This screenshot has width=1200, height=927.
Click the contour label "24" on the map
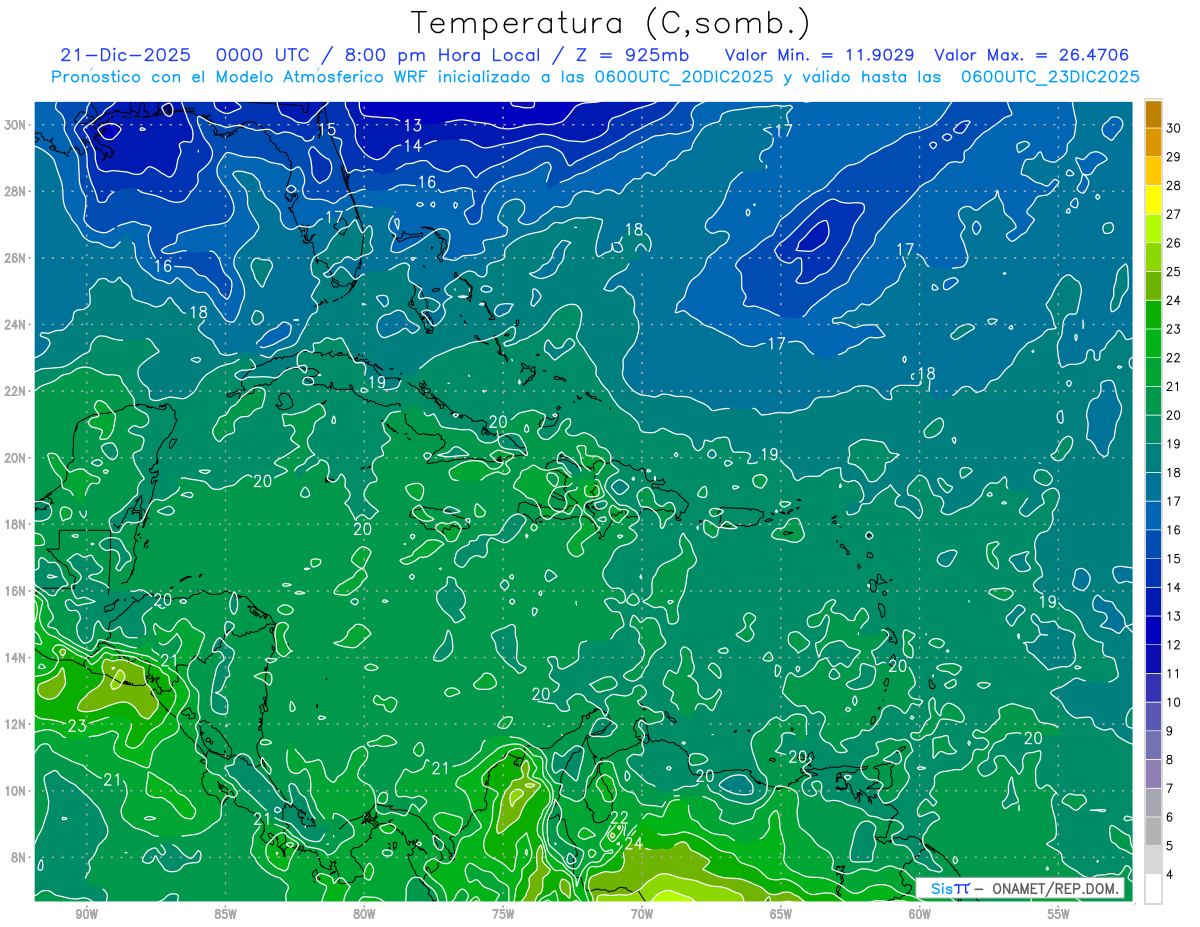(x=633, y=844)
